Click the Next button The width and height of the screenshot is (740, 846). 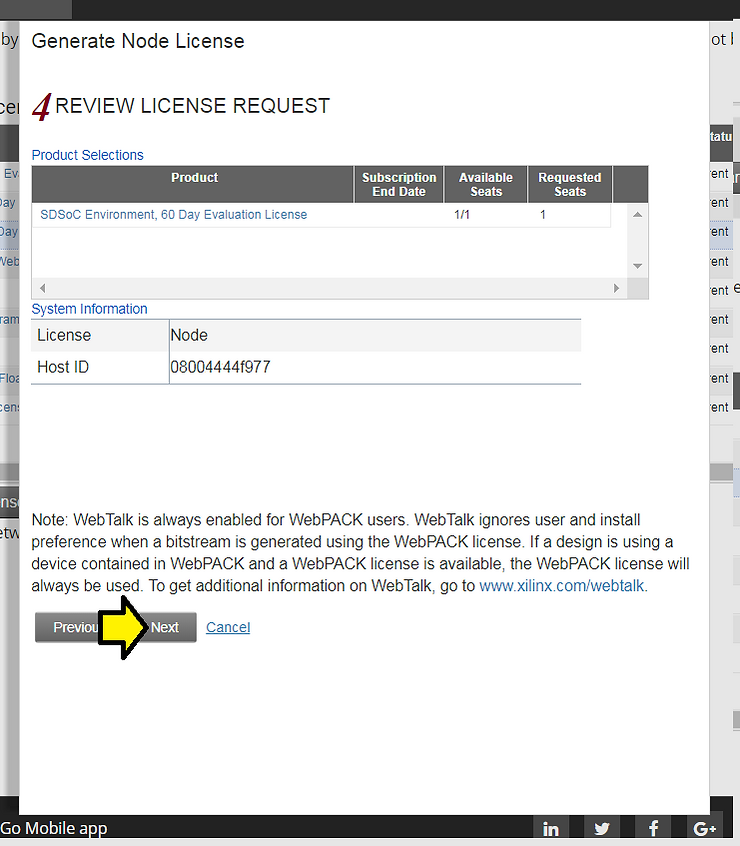click(x=166, y=627)
